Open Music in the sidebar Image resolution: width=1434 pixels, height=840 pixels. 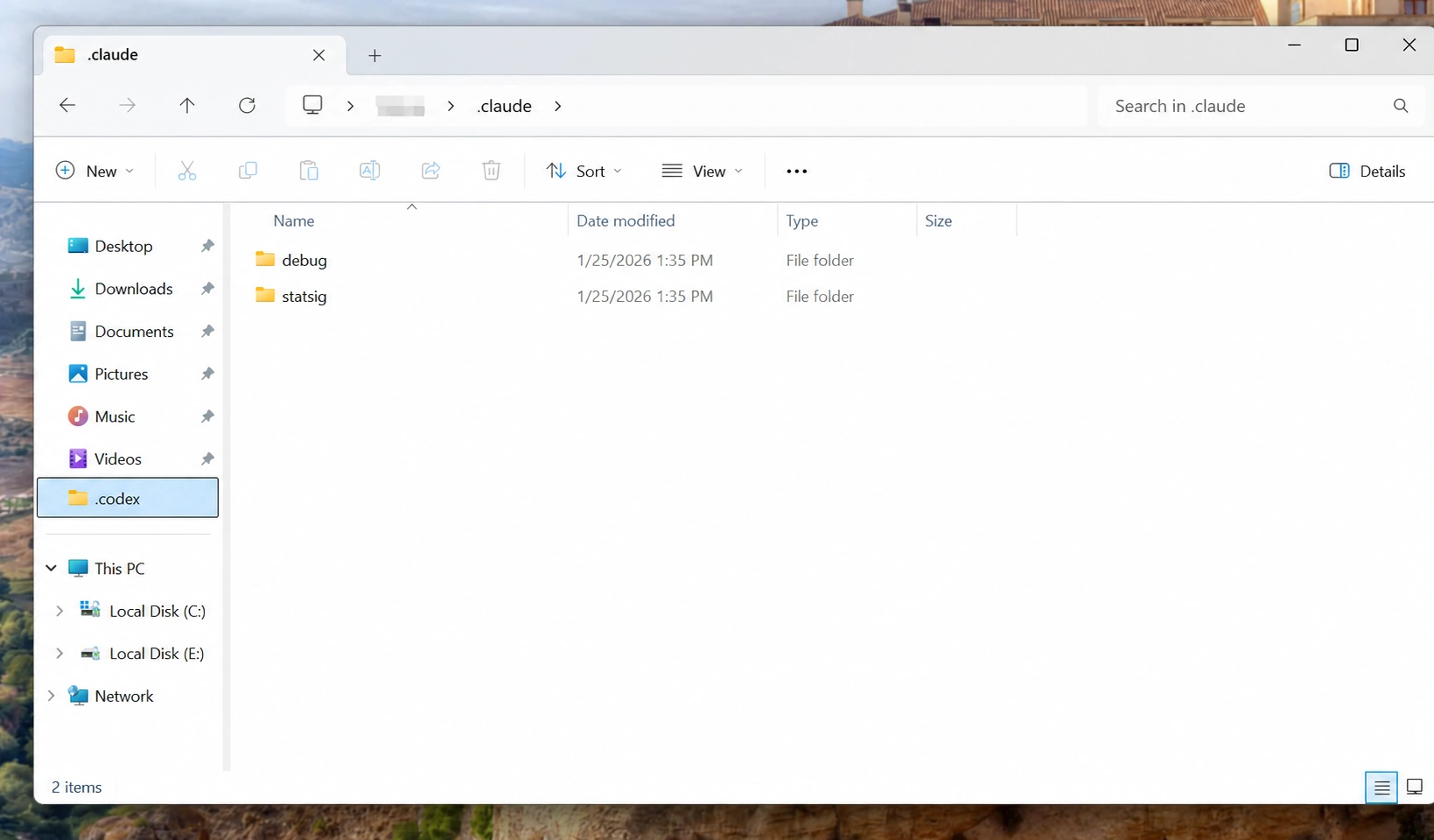point(115,416)
